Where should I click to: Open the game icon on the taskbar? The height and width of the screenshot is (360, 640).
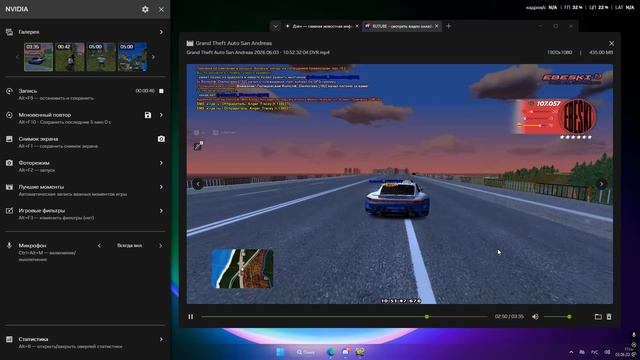(x=360, y=352)
